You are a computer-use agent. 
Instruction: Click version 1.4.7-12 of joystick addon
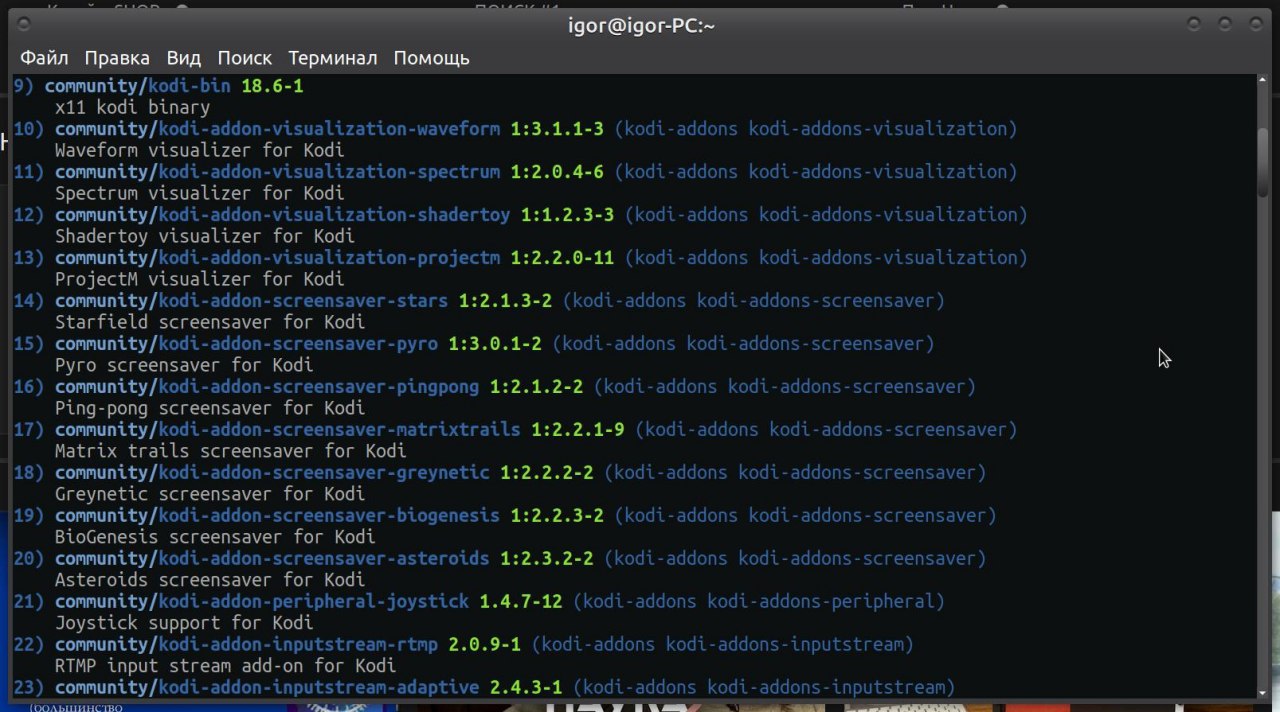coord(521,601)
